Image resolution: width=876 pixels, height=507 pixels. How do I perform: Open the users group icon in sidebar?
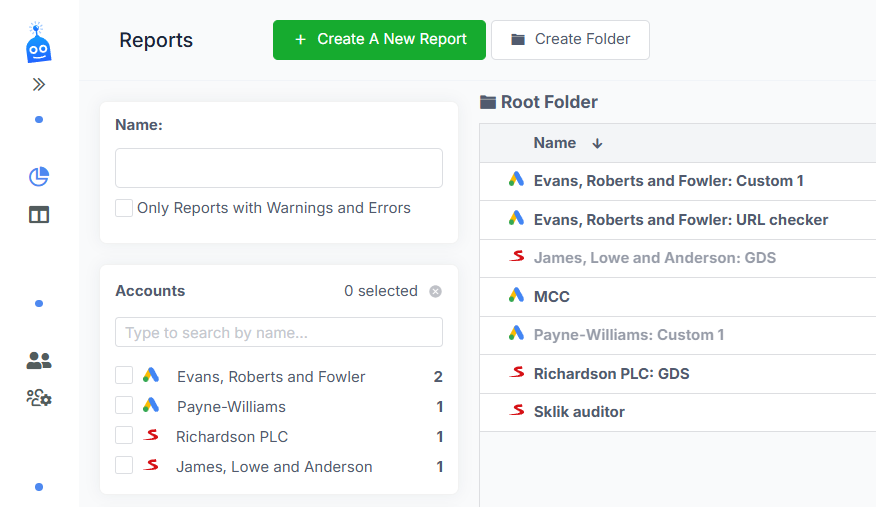pos(39,361)
